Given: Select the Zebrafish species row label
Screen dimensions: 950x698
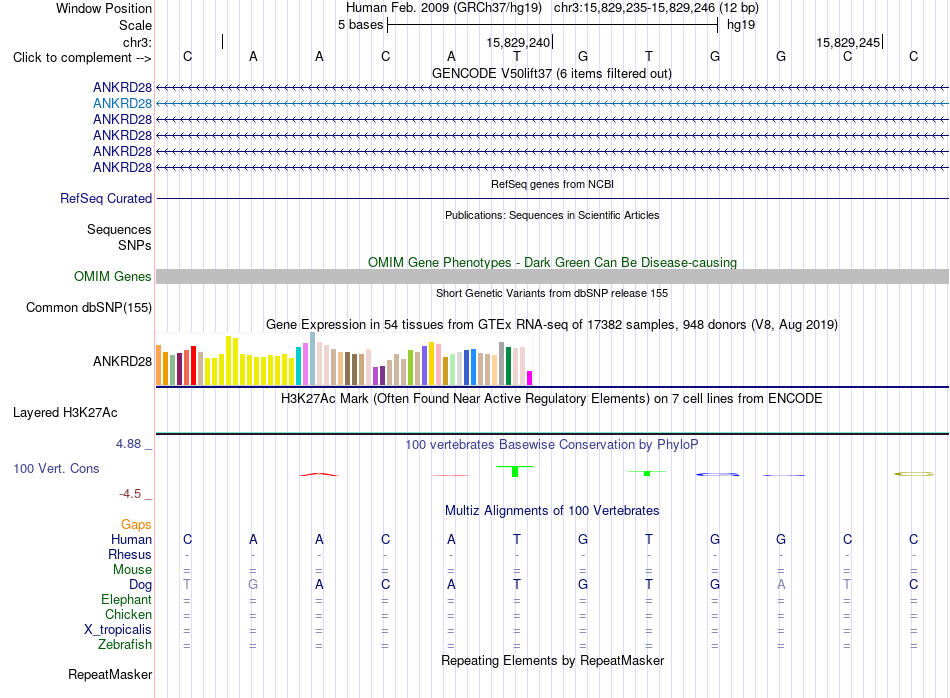Looking at the screenshot, I should click(125, 645).
